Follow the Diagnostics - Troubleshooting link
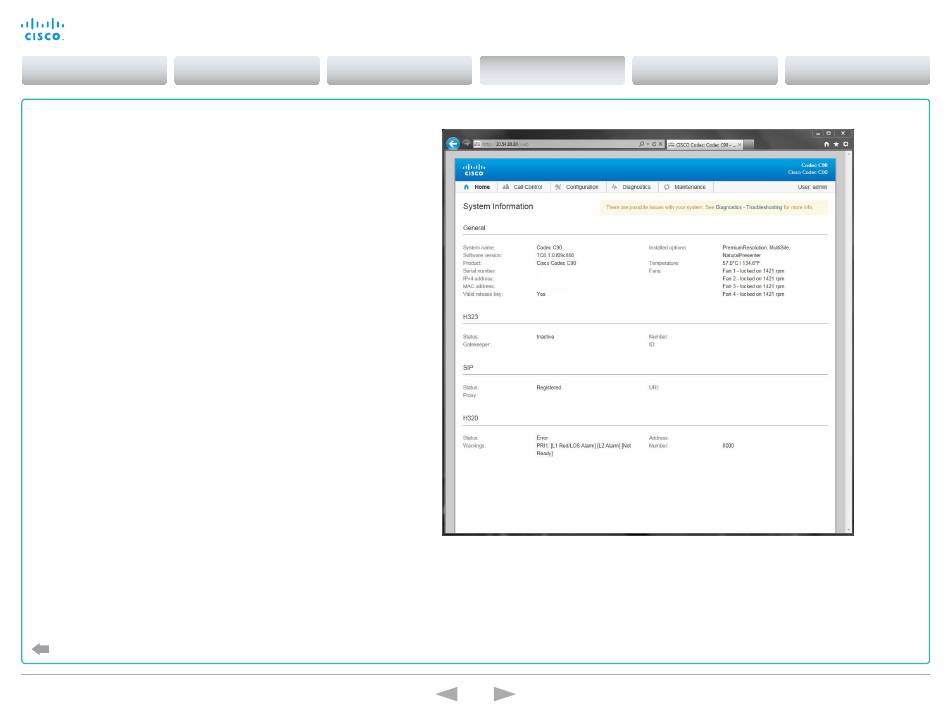Screen dimensions: 950x711 click(749, 207)
